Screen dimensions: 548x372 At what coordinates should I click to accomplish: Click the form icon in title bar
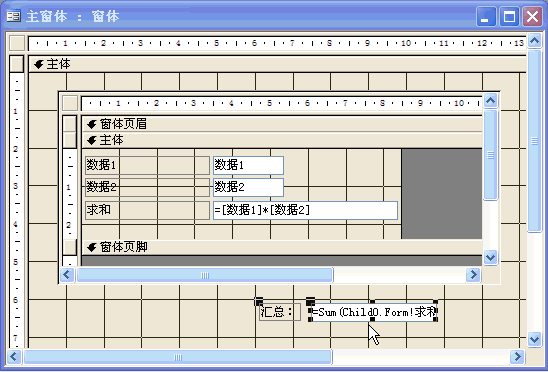point(14,16)
